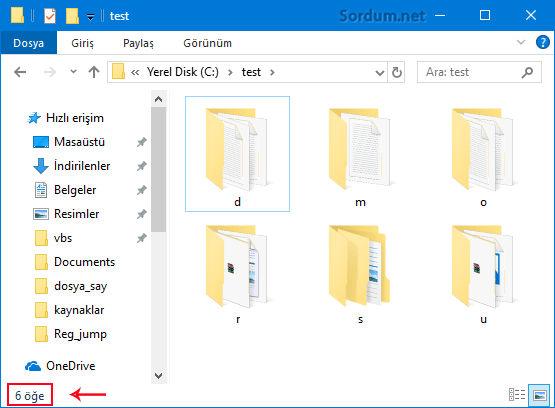Switch to the Görünüm ribbon tab

tap(207, 43)
